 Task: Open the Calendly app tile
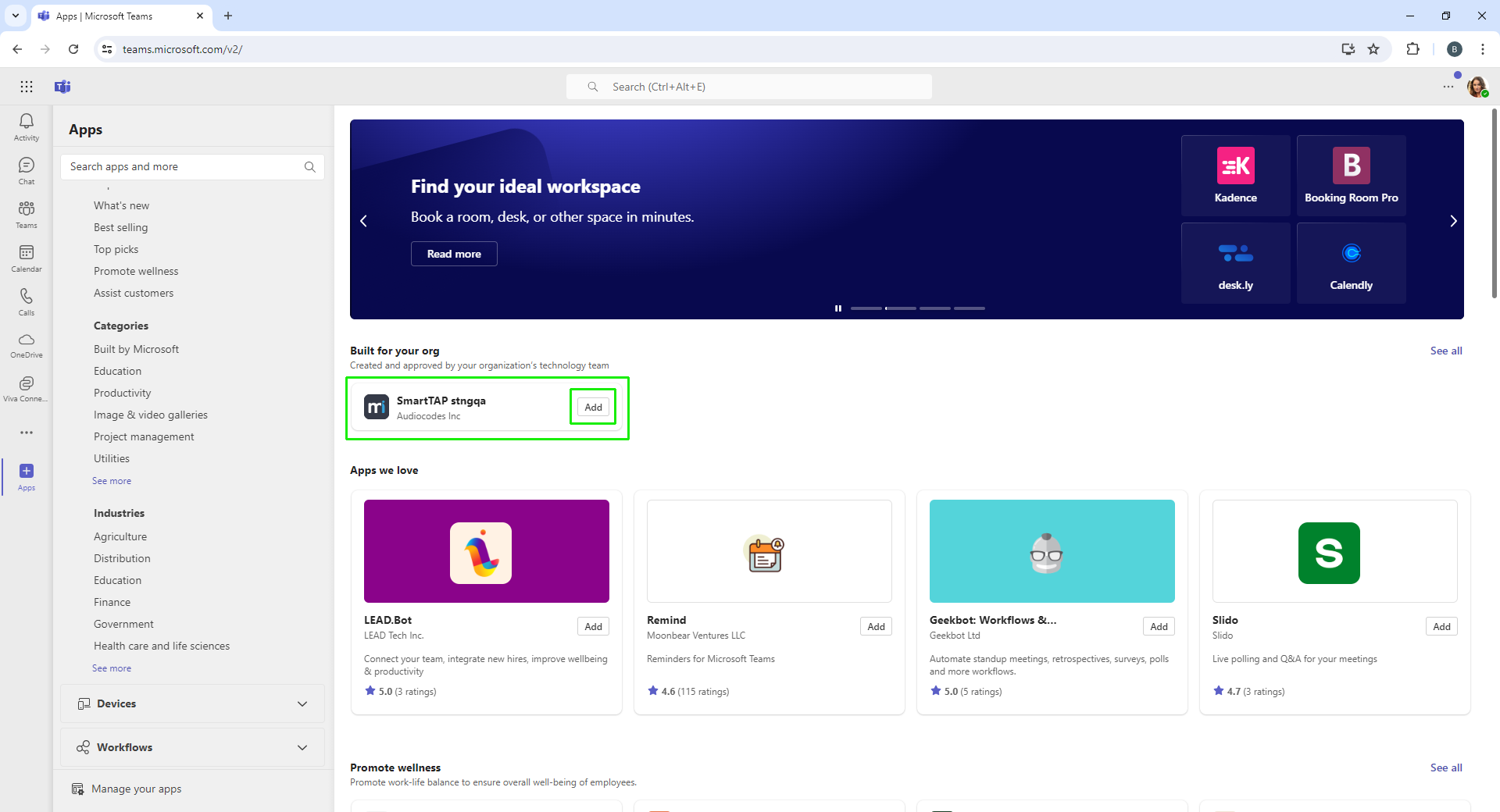1351,263
